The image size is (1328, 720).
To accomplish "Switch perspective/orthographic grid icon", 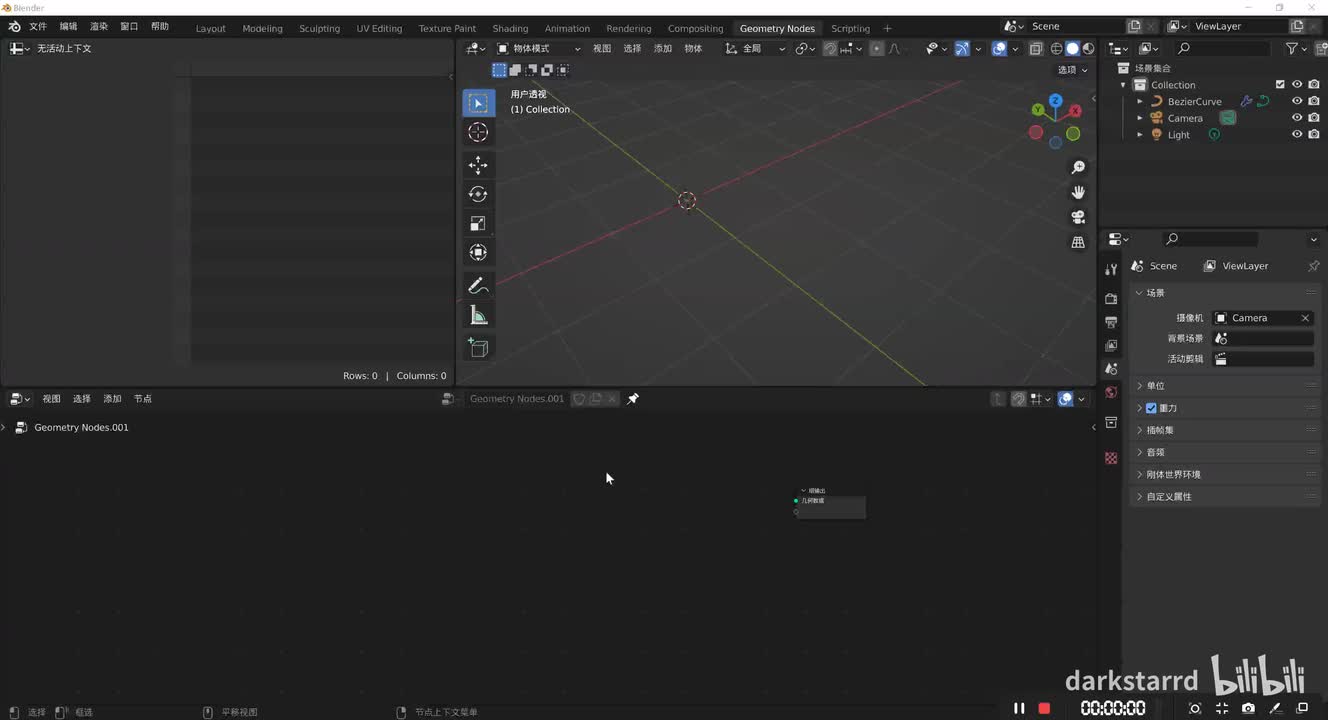I will (x=1078, y=242).
